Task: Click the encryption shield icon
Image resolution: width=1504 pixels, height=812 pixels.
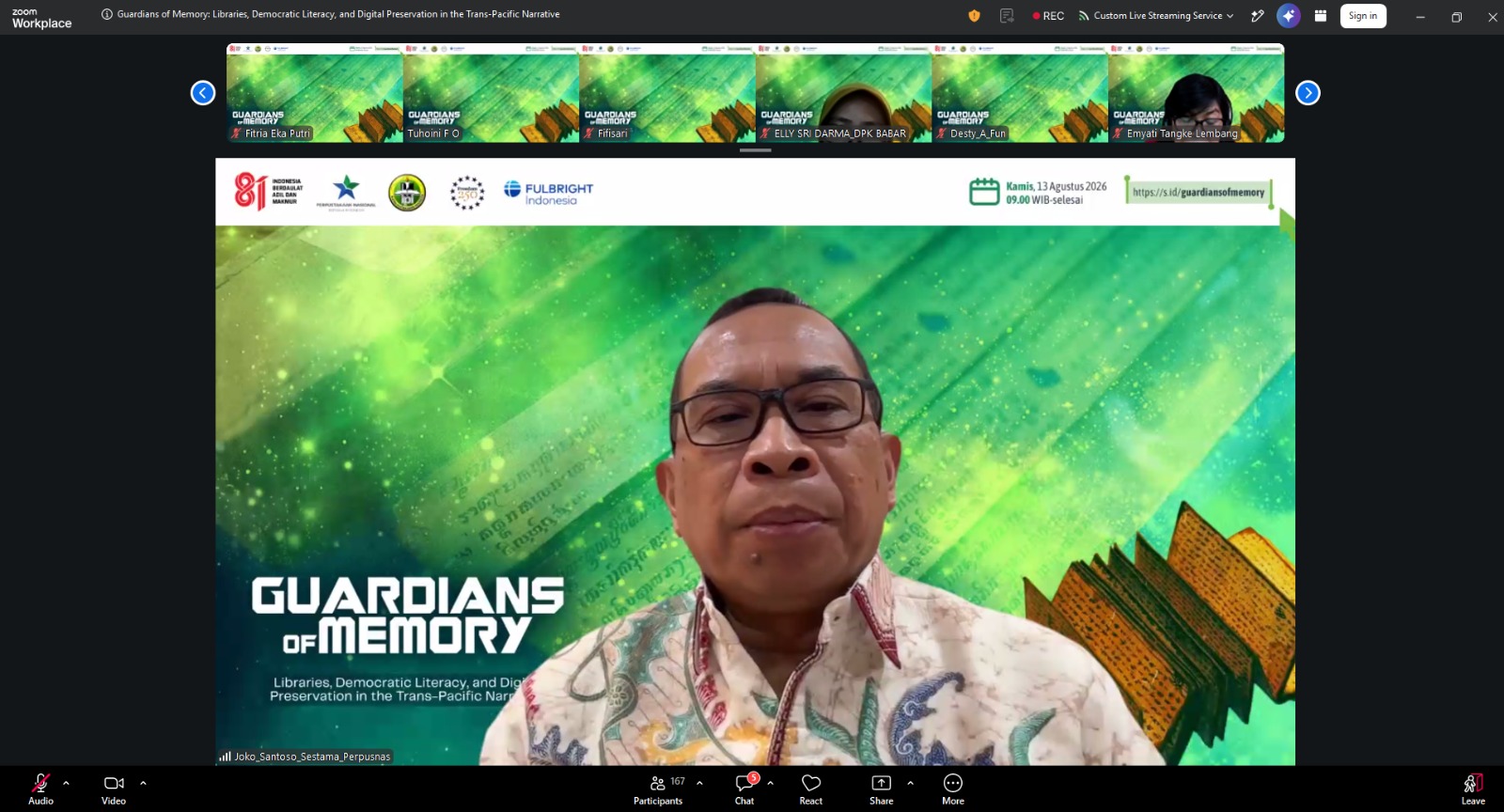Action: pos(974,16)
